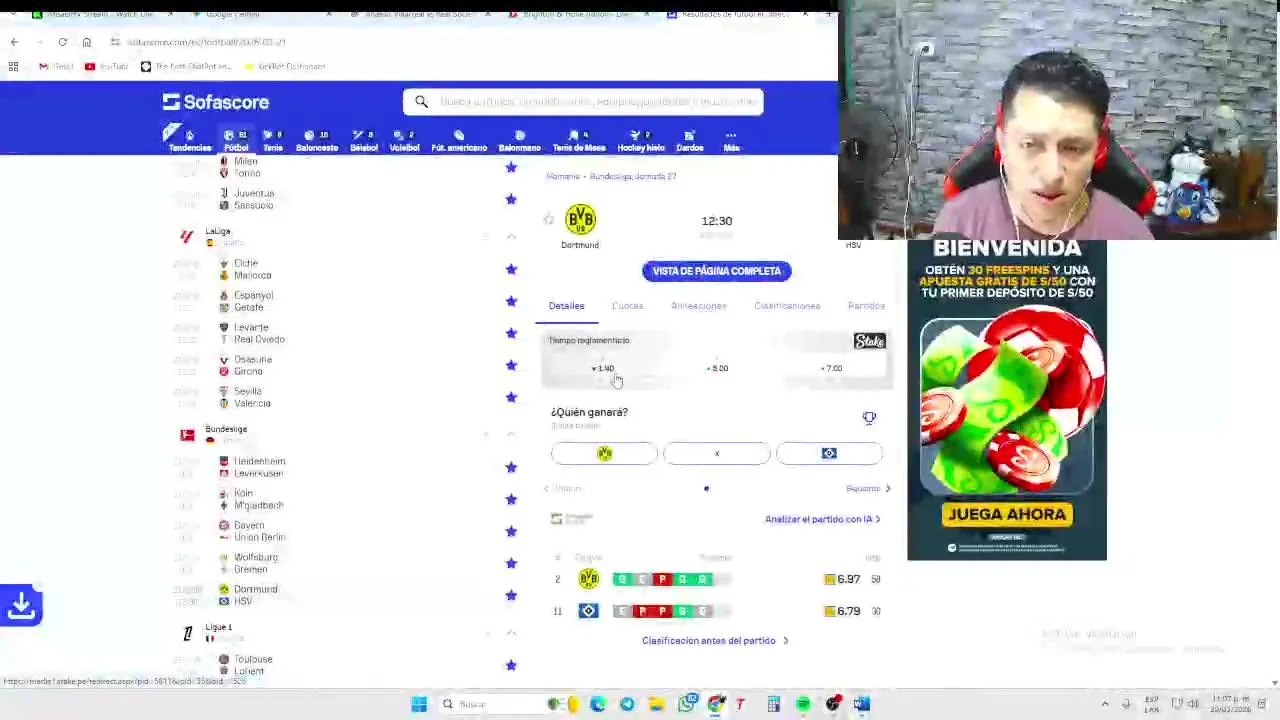Open the YouTube bookmark
1280x720 pixels.
106,66
